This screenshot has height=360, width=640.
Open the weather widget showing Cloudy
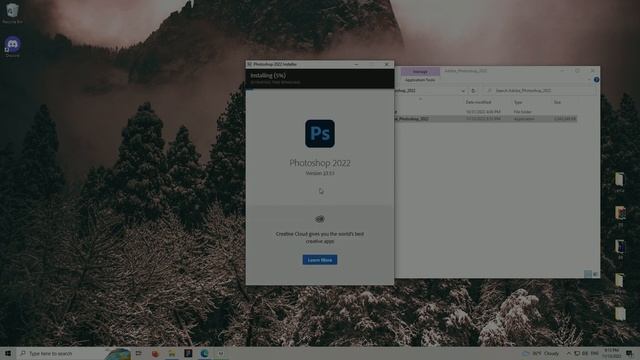click(541, 353)
